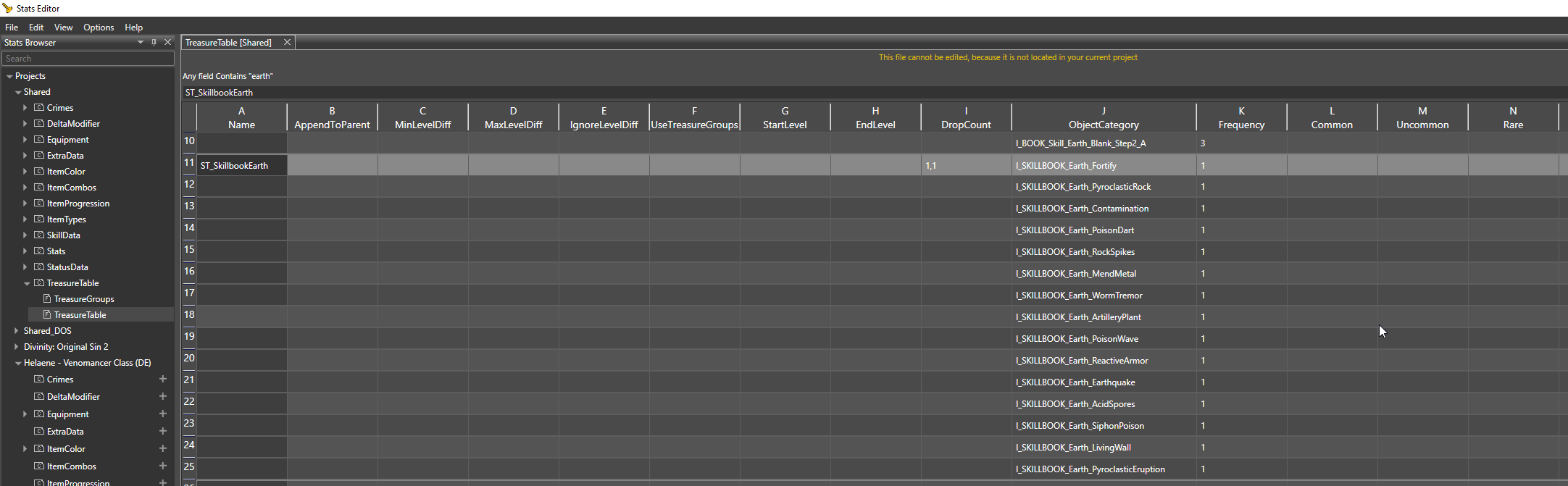1568x486 pixels.
Task: Click the I_SKILLBOOK_Earth_LivingWall cell
Action: [x=1104, y=448]
